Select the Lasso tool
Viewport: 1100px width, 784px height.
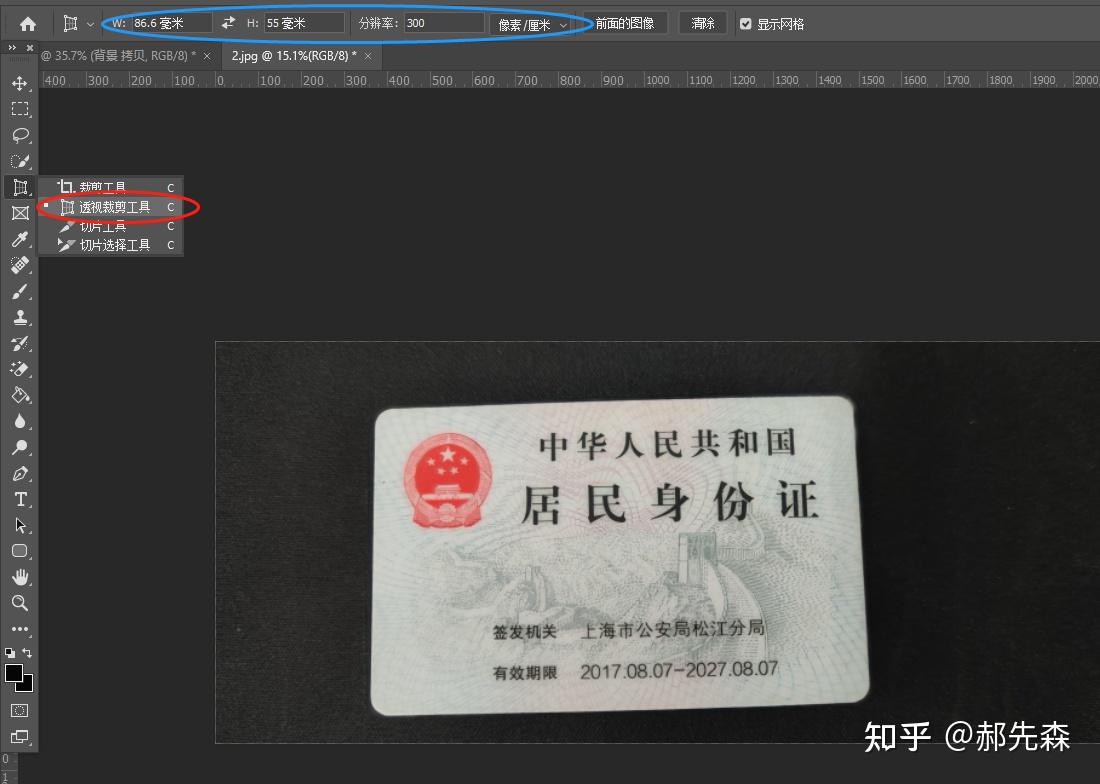click(21, 136)
